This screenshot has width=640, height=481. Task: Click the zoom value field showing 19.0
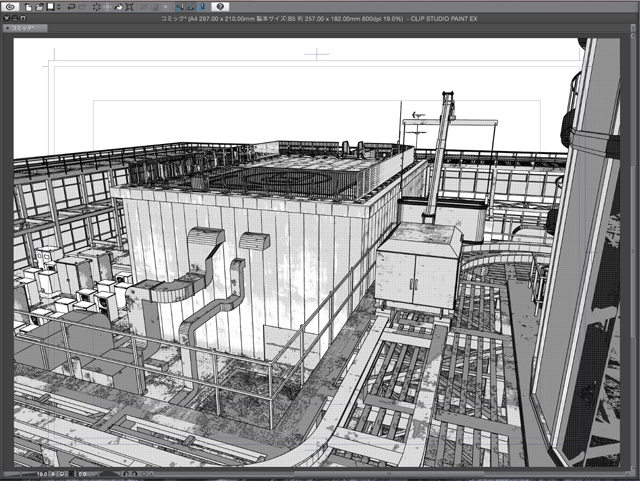42,474
